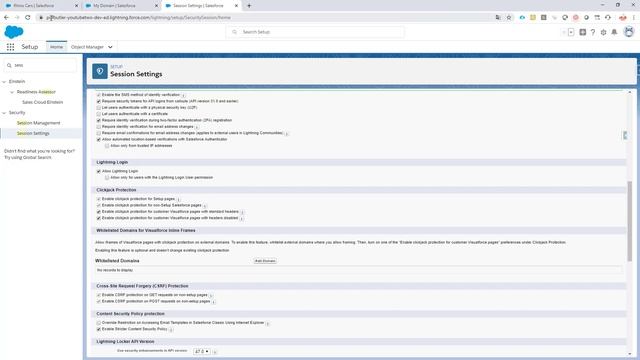The height and width of the screenshot is (360, 640).
Task: Show info for Enable Stricter Content Security Policy
Action: (171, 329)
